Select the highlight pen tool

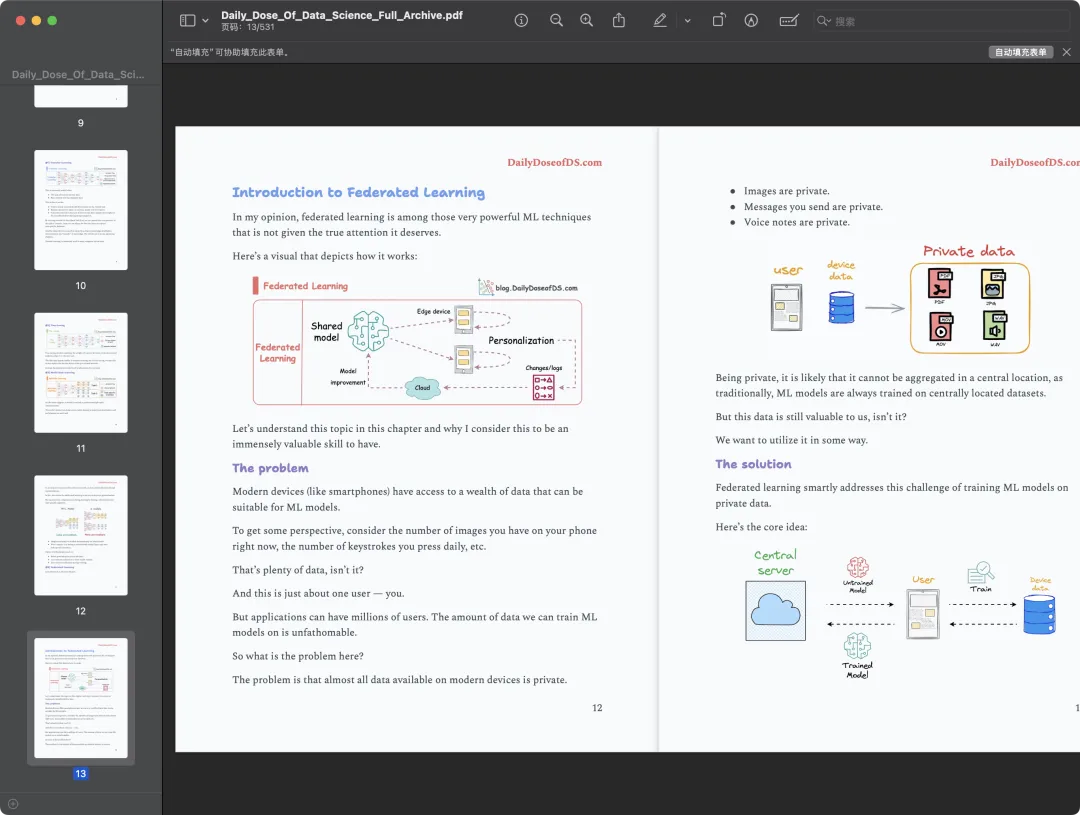[x=660, y=21]
